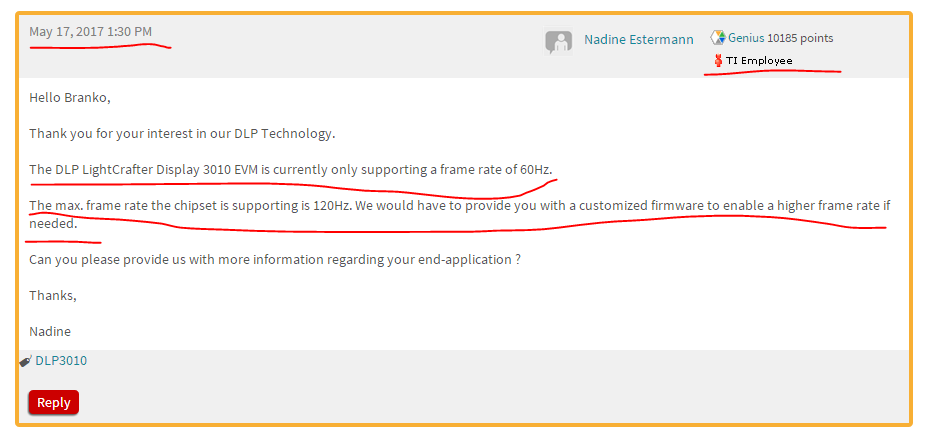The height and width of the screenshot is (445, 925).
Task: Click the user avatar icon beside Nadine Estermann
Action: 558,41
